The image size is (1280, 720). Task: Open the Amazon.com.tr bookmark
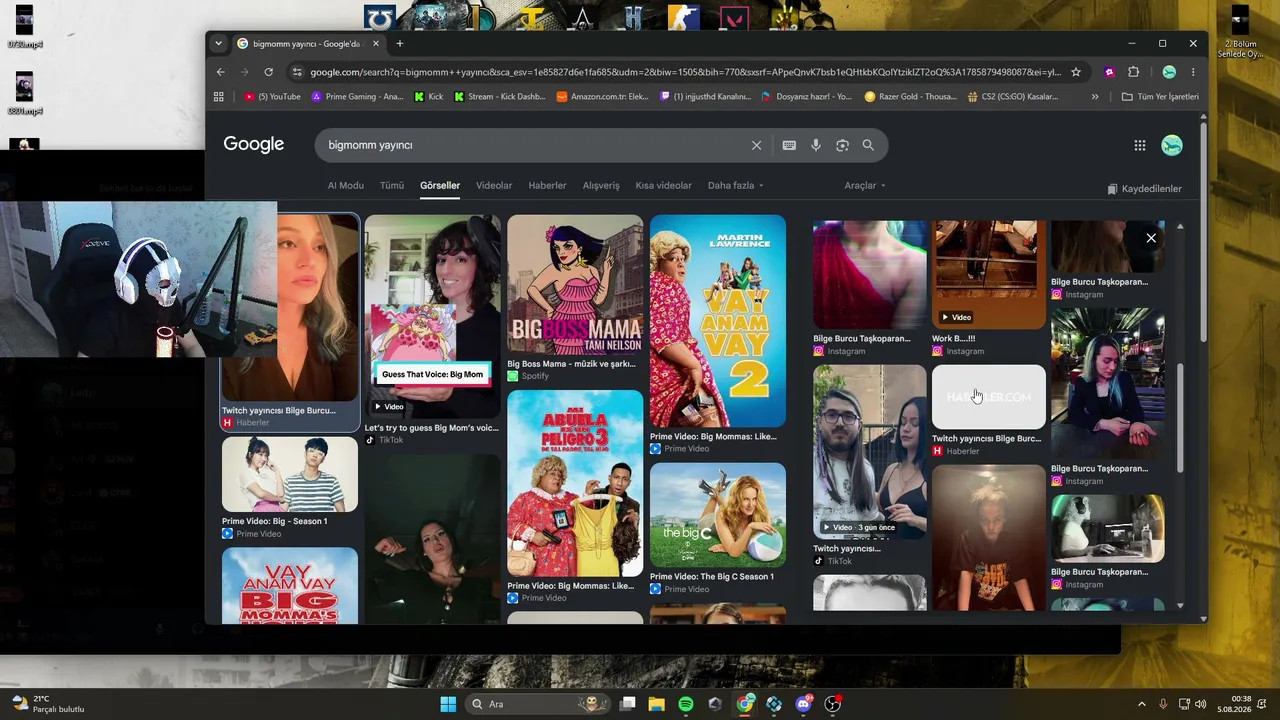tap(603, 97)
